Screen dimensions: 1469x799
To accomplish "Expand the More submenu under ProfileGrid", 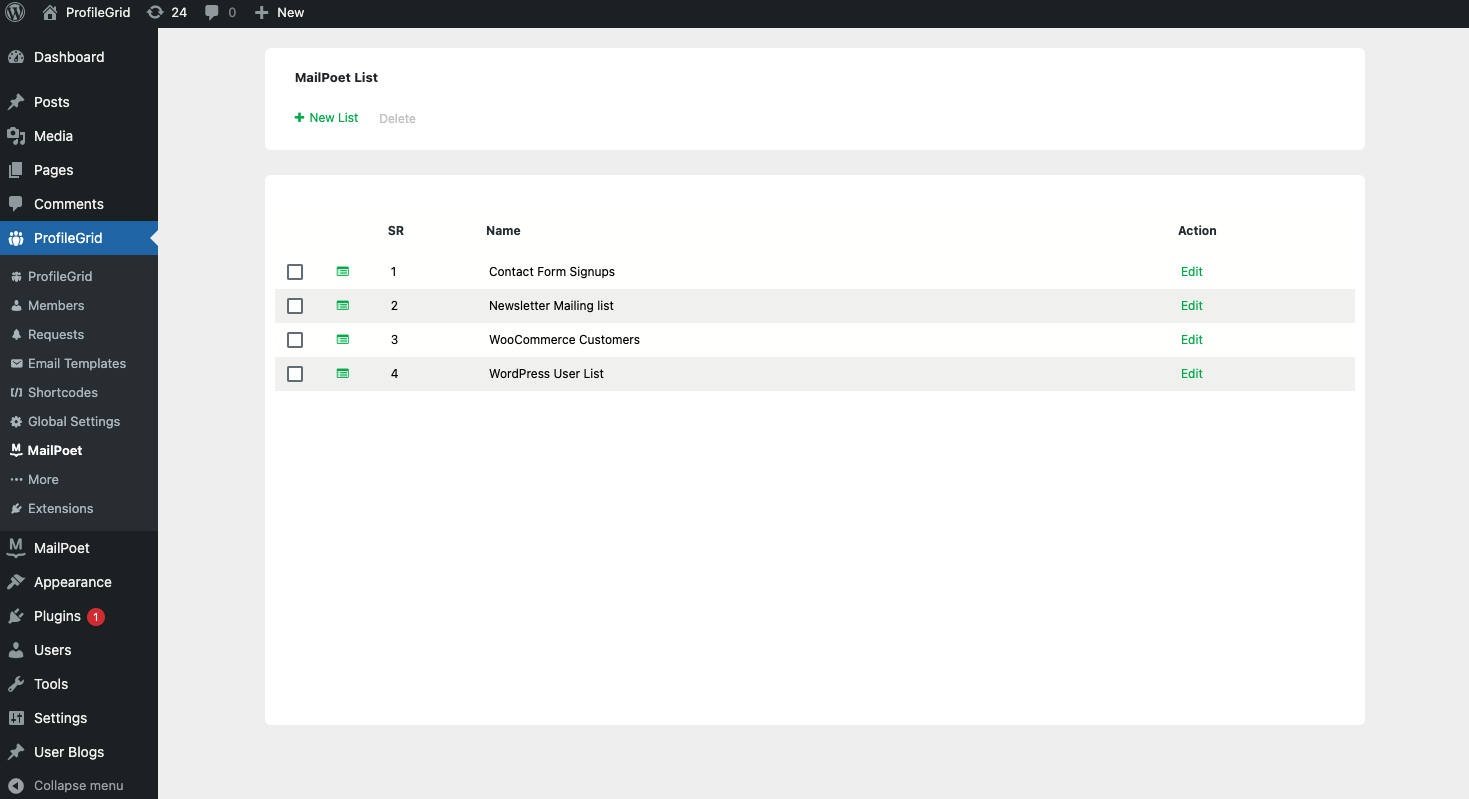I will (x=43, y=480).
